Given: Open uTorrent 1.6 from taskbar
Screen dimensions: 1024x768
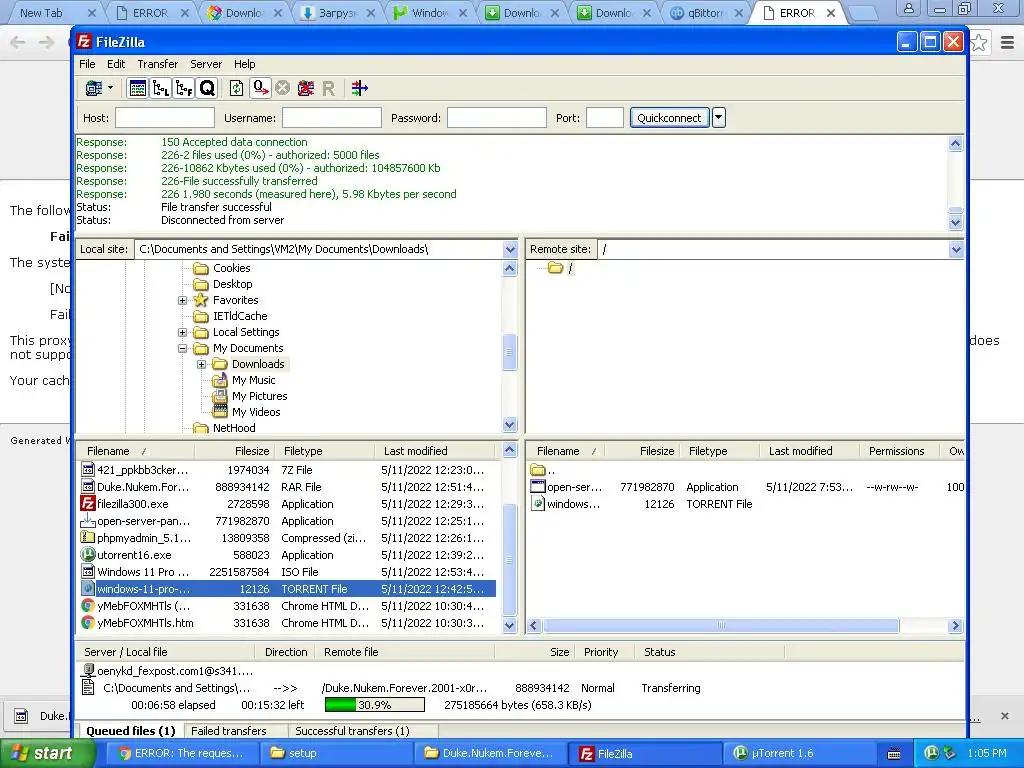Looking at the screenshot, I should tap(801, 754).
